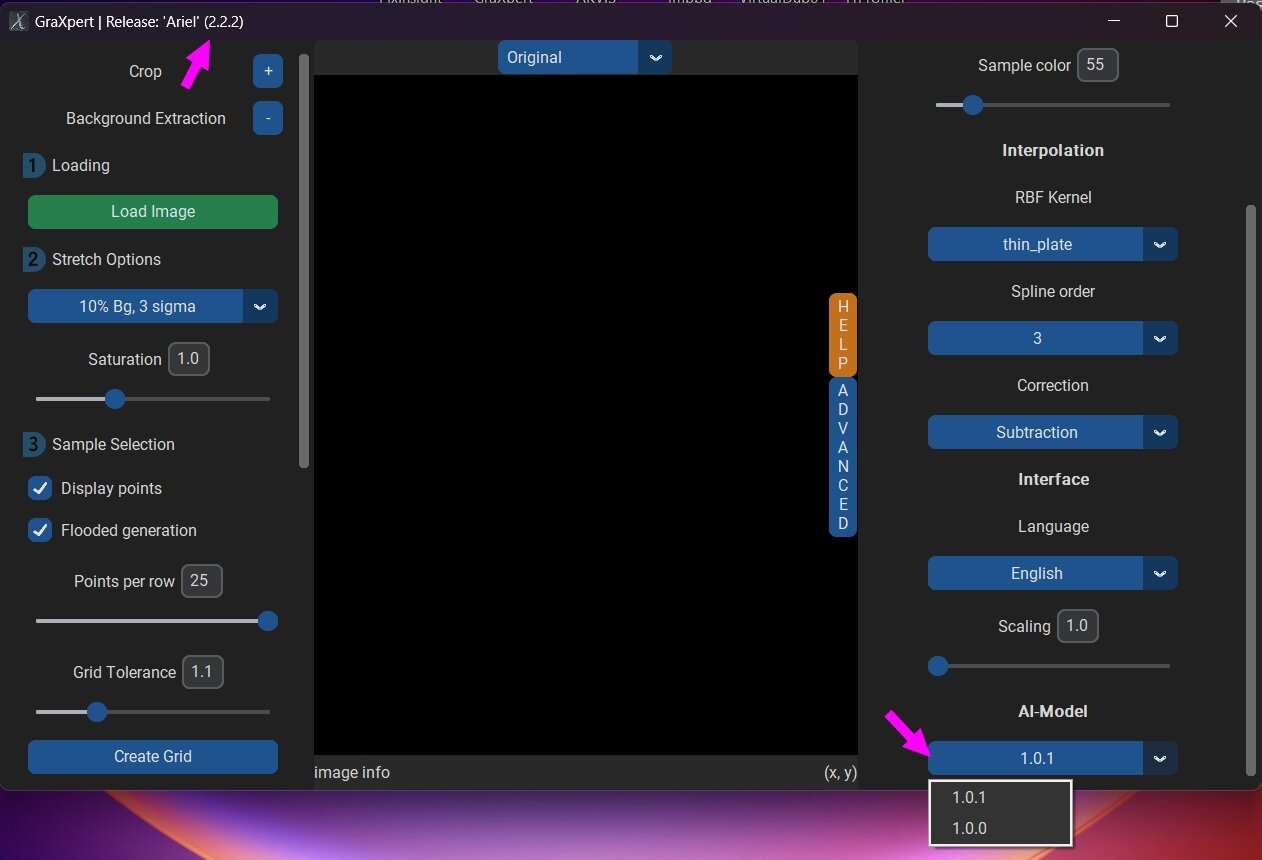
Task: Click the AI-Model 1.0.1 dropdown button
Action: [x=1053, y=758]
